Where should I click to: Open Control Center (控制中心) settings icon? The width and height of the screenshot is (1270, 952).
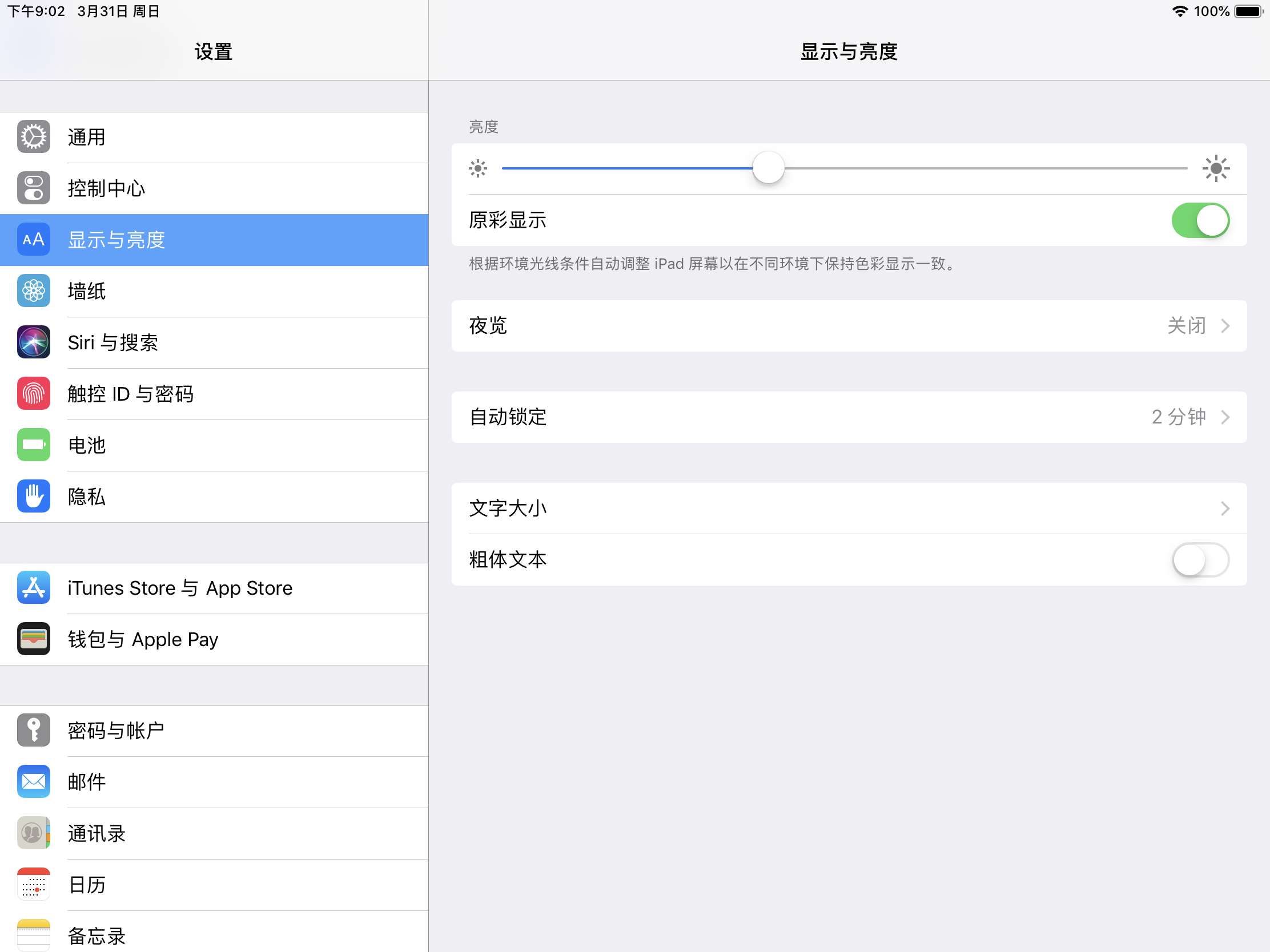coord(33,188)
